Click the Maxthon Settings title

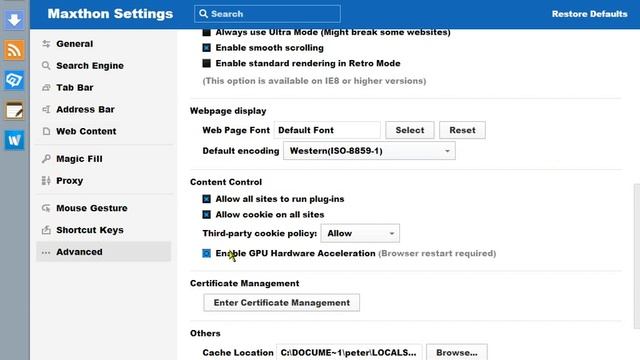(x=110, y=14)
